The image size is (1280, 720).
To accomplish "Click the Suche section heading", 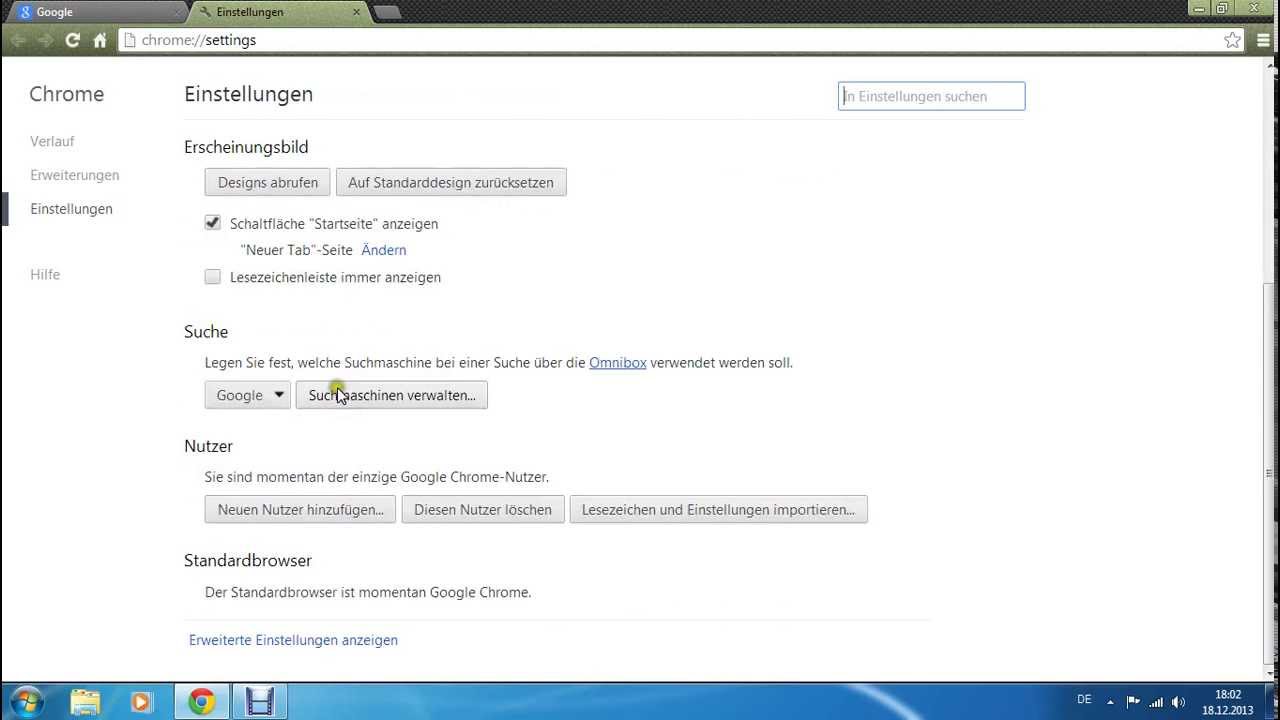I will pos(206,332).
